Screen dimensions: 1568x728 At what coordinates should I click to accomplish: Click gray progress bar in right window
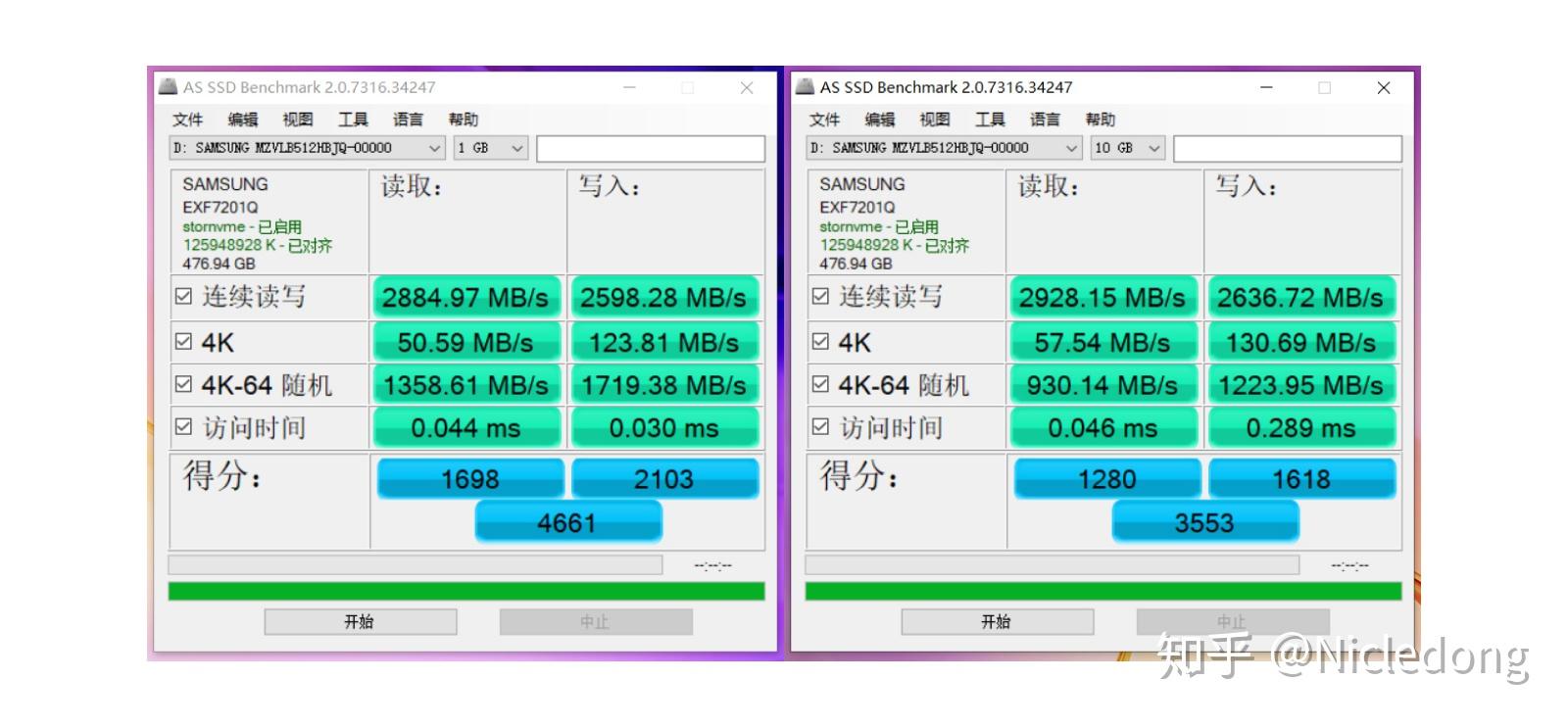pyautogui.click(x=1053, y=565)
